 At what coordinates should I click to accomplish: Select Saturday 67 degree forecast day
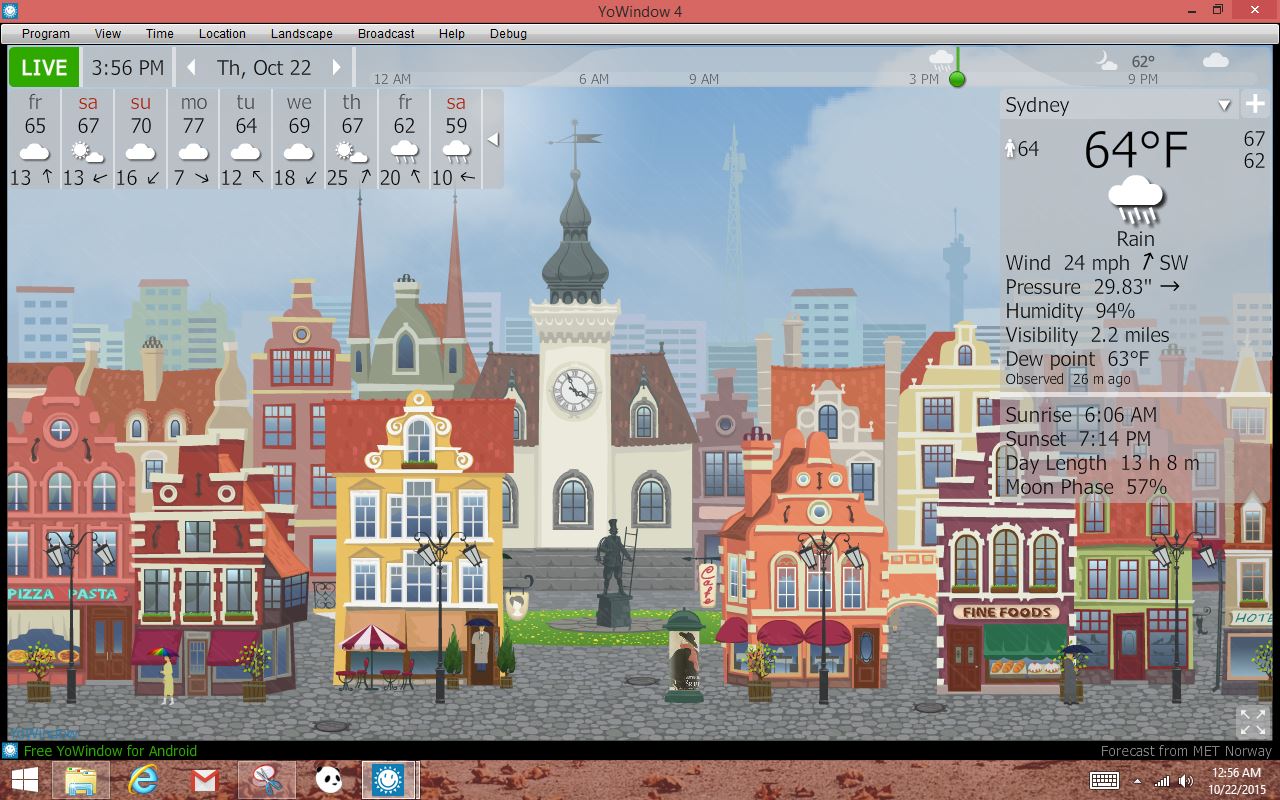point(88,138)
